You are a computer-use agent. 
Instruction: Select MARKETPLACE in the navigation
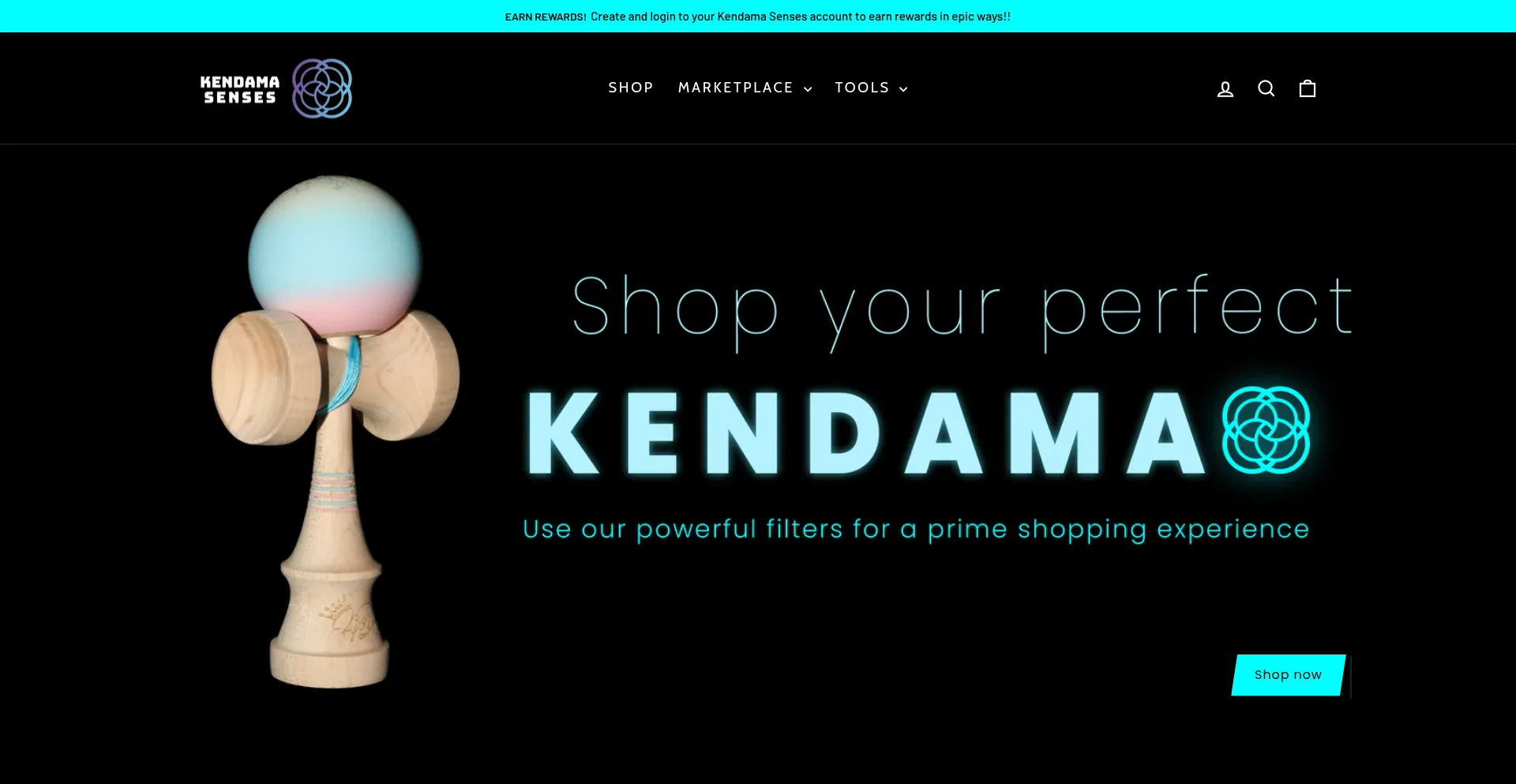pos(735,88)
